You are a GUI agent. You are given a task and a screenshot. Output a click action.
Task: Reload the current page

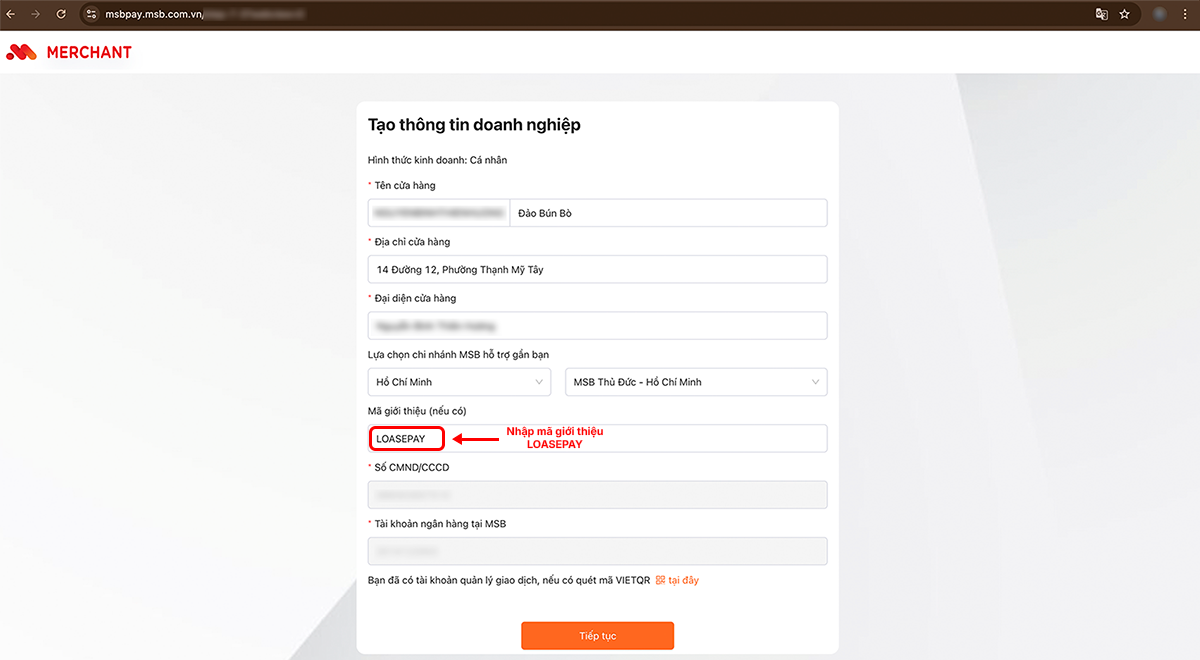(x=61, y=15)
